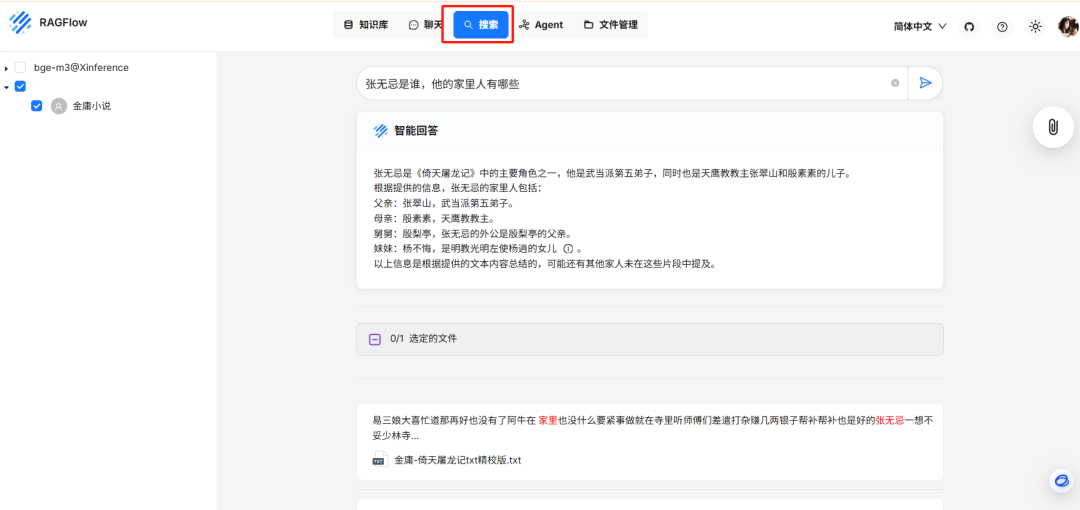Send the search query

coord(926,83)
